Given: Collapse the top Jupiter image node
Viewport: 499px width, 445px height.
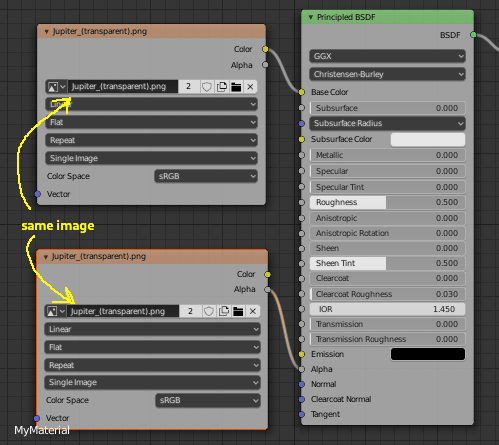Looking at the screenshot, I should coord(46,32).
